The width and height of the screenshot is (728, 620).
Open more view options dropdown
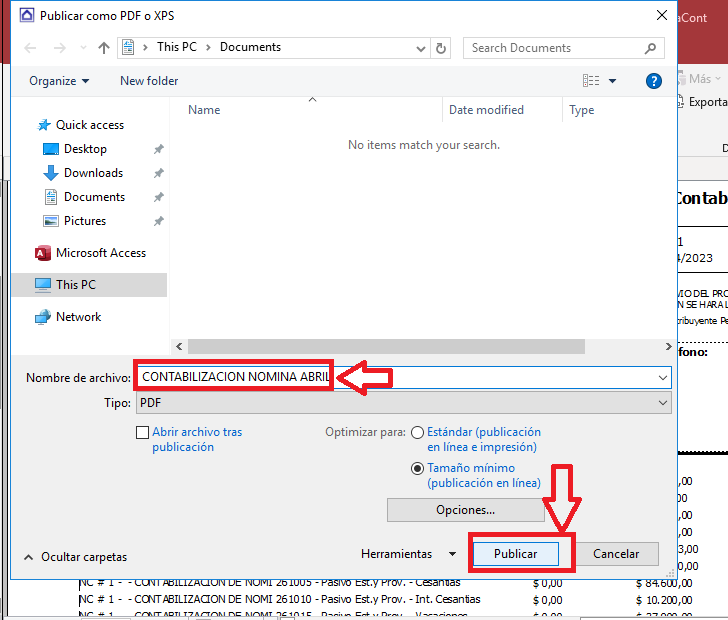click(x=612, y=81)
